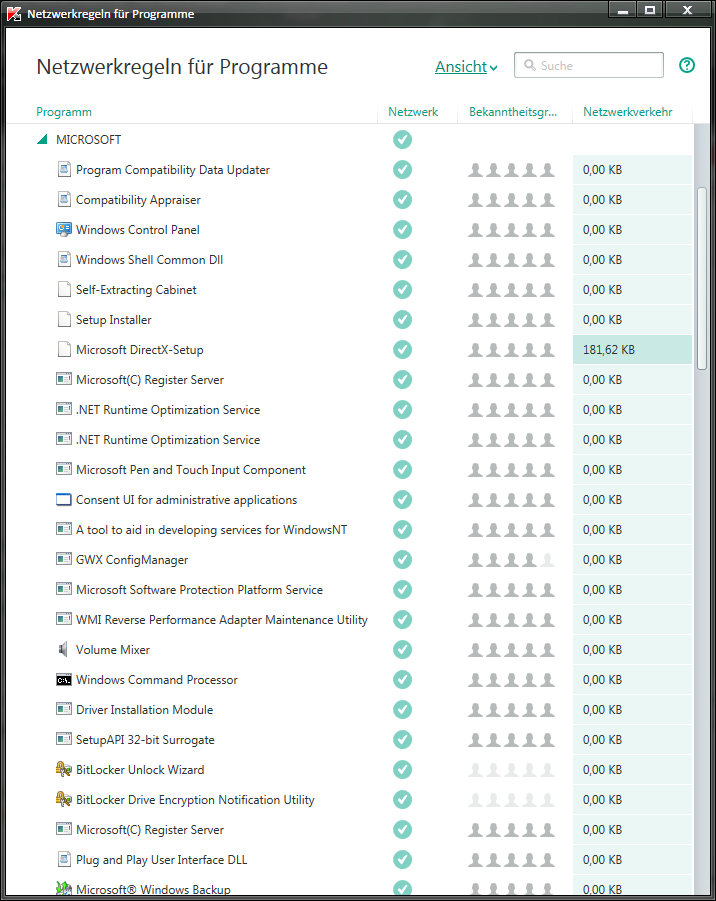Image resolution: width=716 pixels, height=901 pixels.
Task: Click the Volume Mixer speaker icon
Action: (64, 649)
